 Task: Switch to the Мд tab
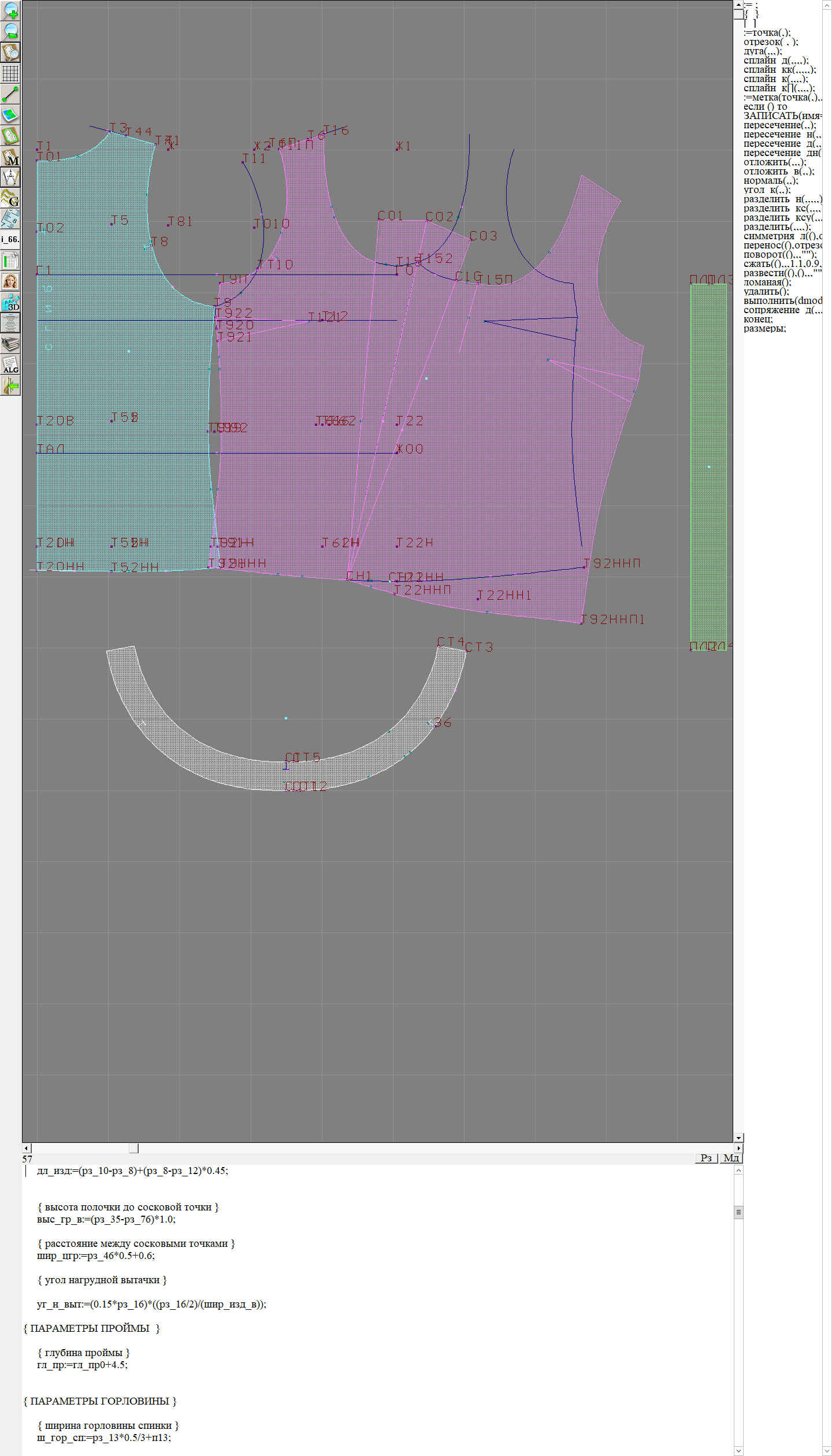click(x=730, y=1158)
